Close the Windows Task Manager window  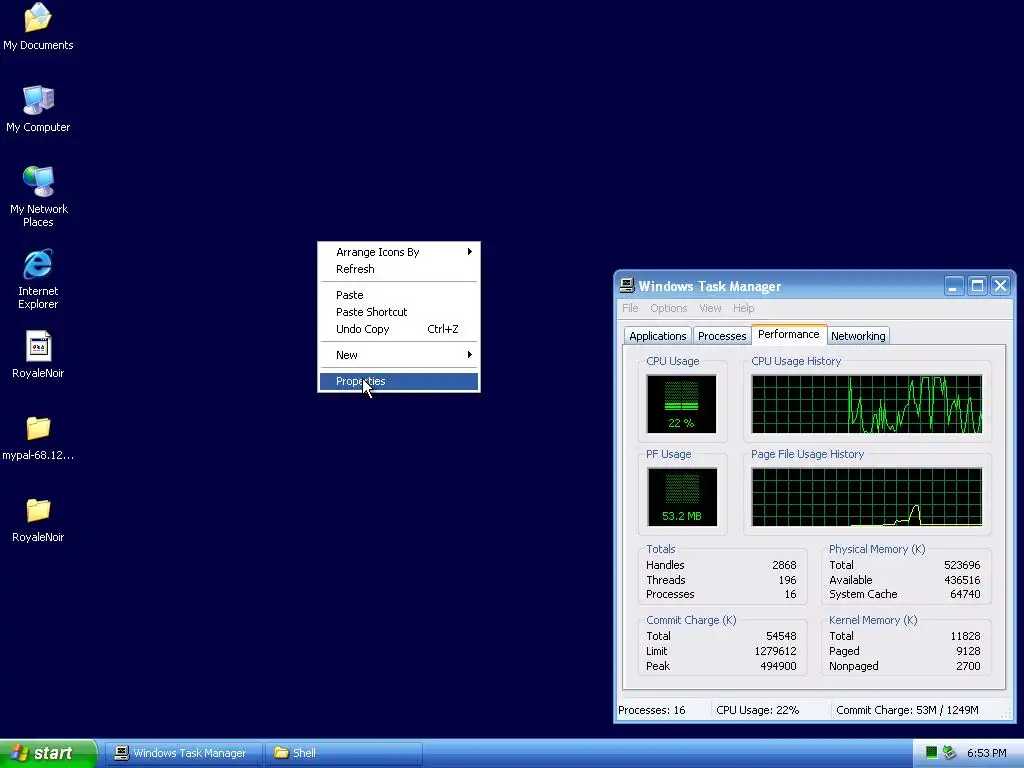[x=1000, y=285]
